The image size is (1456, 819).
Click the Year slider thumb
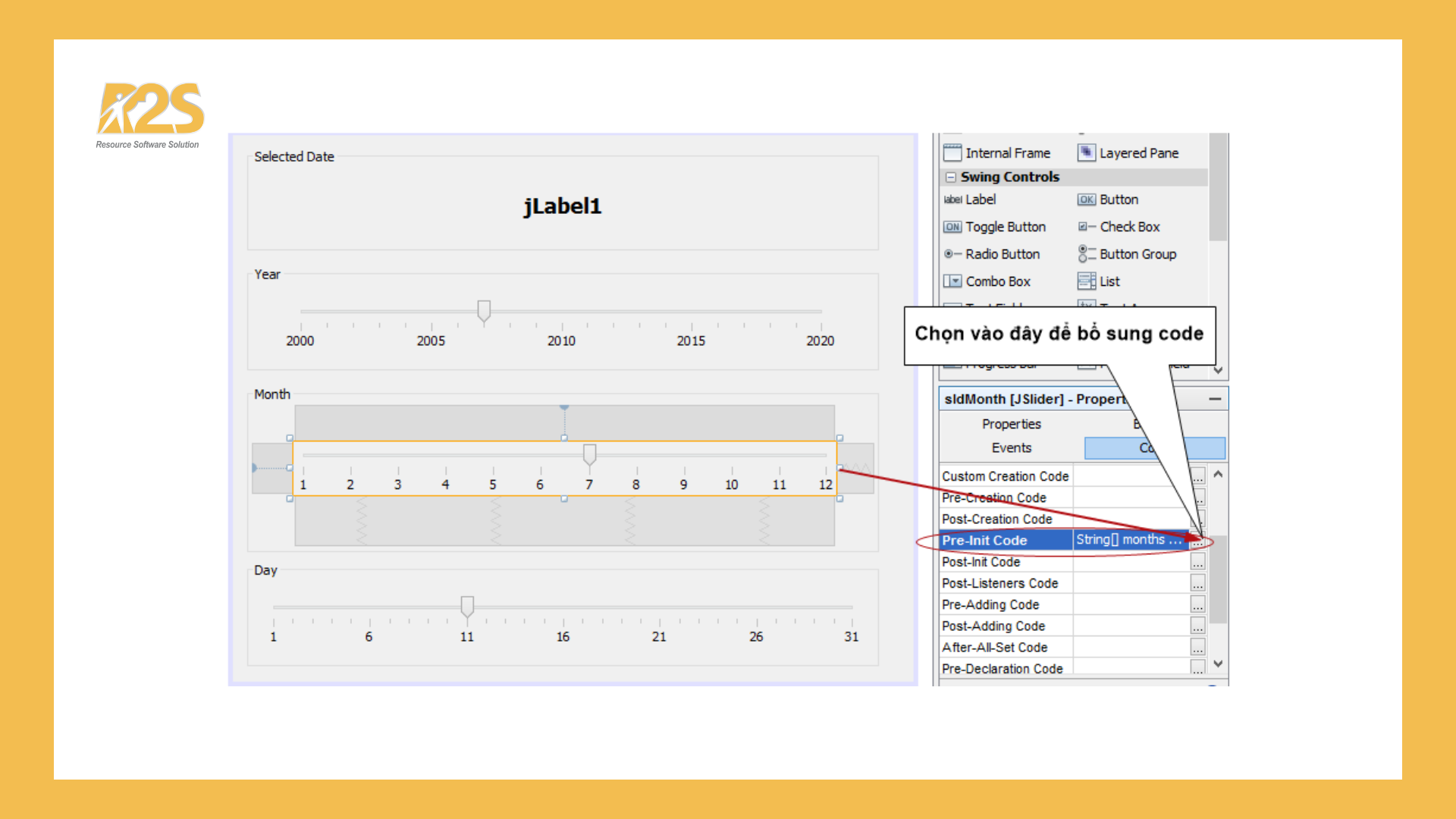(x=484, y=310)
